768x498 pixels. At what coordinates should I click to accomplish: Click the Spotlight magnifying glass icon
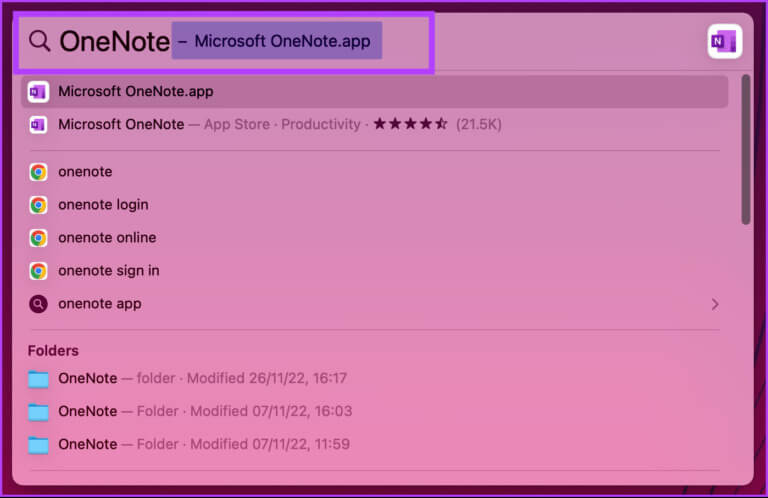click(39, 41)
